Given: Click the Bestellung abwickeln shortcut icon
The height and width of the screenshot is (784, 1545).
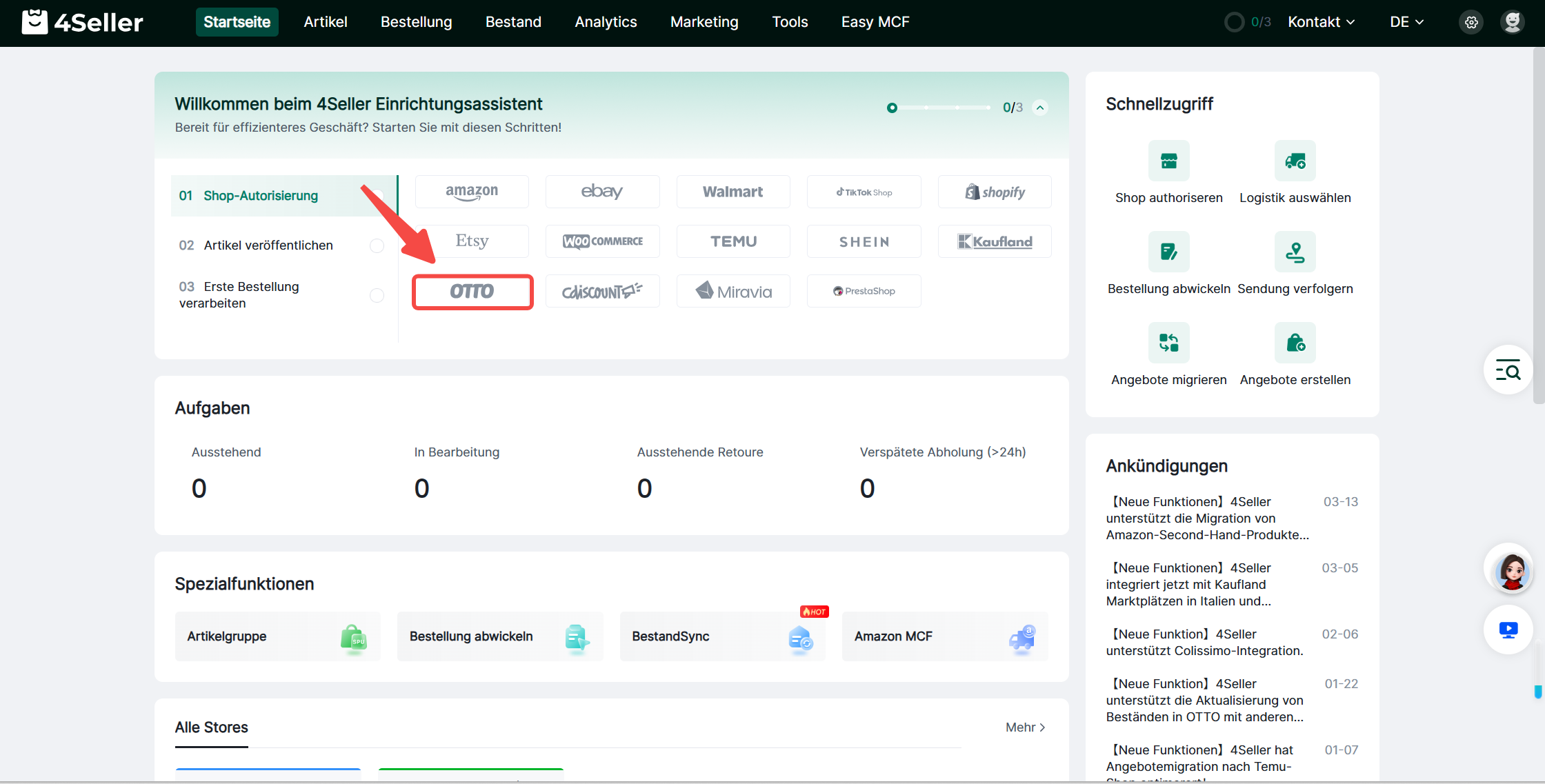Looking at the screenshot, I should click(1168, 252).
